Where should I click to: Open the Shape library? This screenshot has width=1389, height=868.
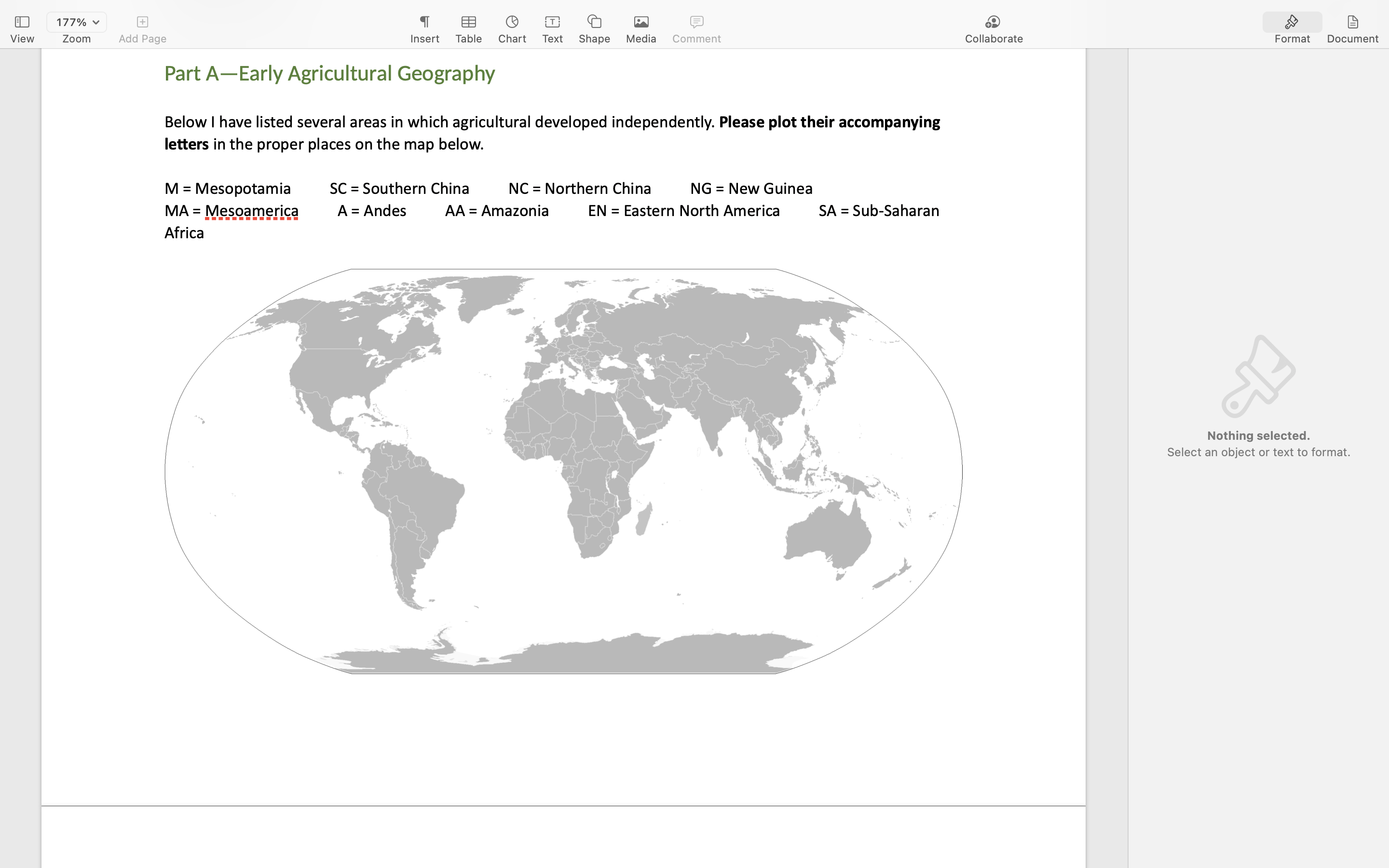click(x=594, y=22)
